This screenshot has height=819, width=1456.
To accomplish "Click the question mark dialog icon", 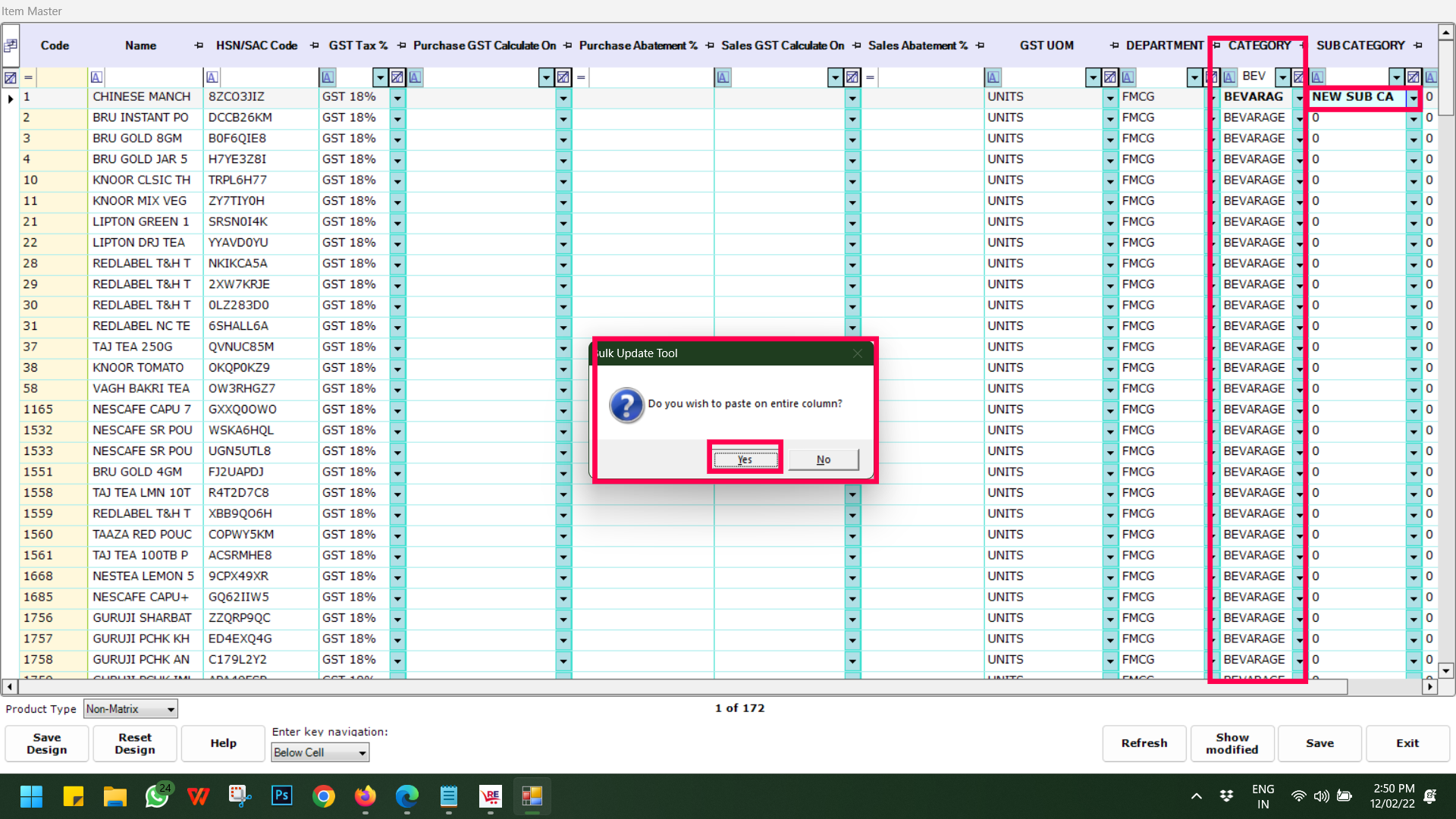I will click(x=626, y=405).
